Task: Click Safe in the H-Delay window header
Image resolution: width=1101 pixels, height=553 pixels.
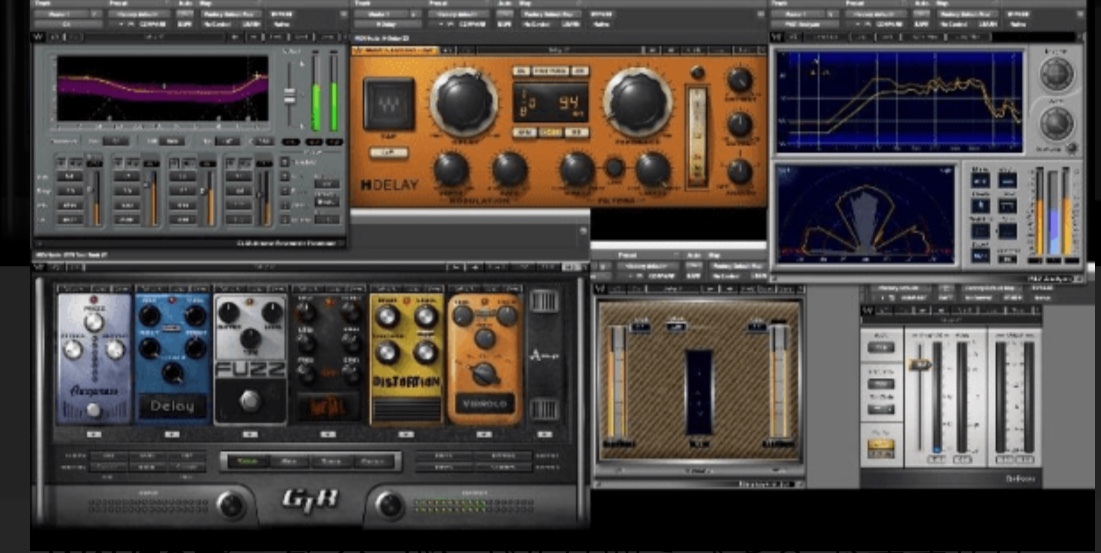Action: (504, 25)
